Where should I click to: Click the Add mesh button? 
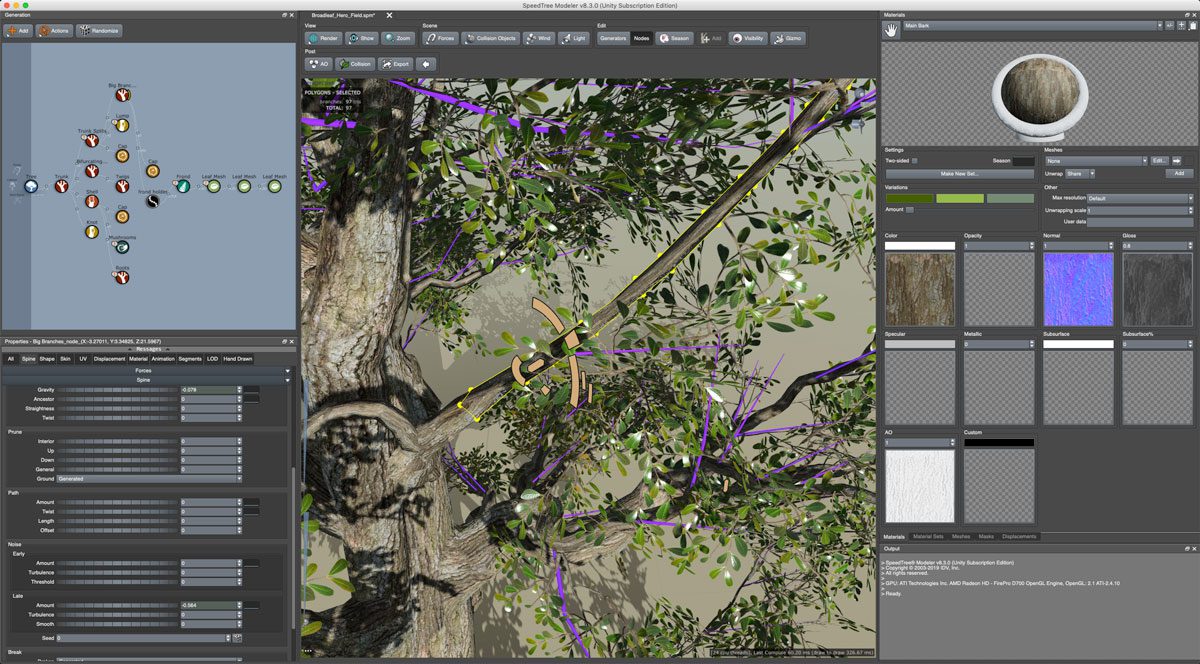(x=1179, y=173)
